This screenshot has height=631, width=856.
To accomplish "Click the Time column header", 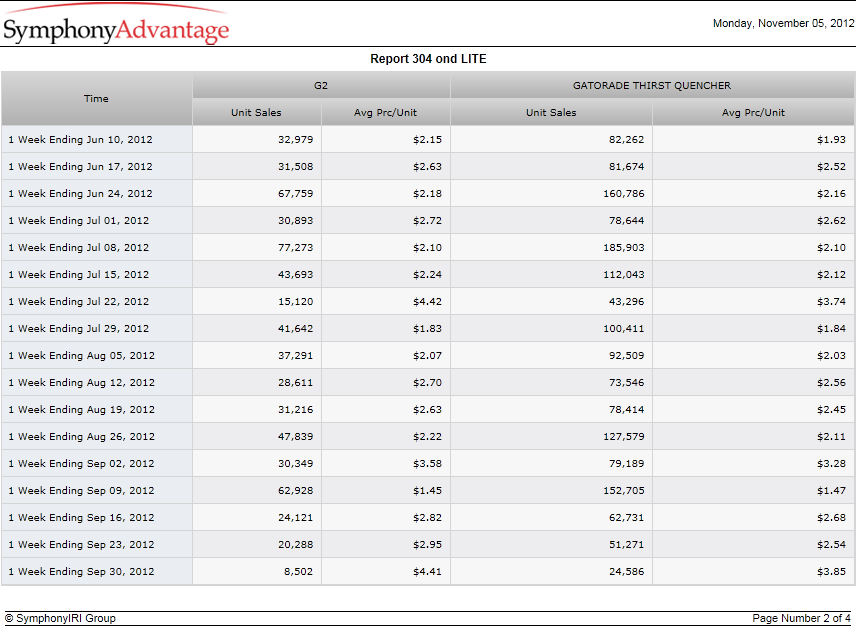I will click(x=96, y=99).
